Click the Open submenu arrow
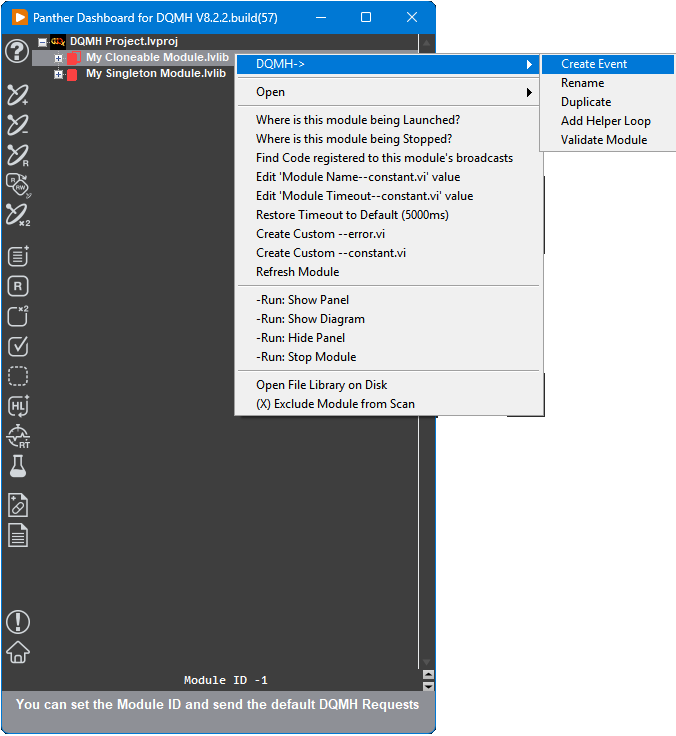The height and width of the screenshot is (736, 676). tap(529, 92)
